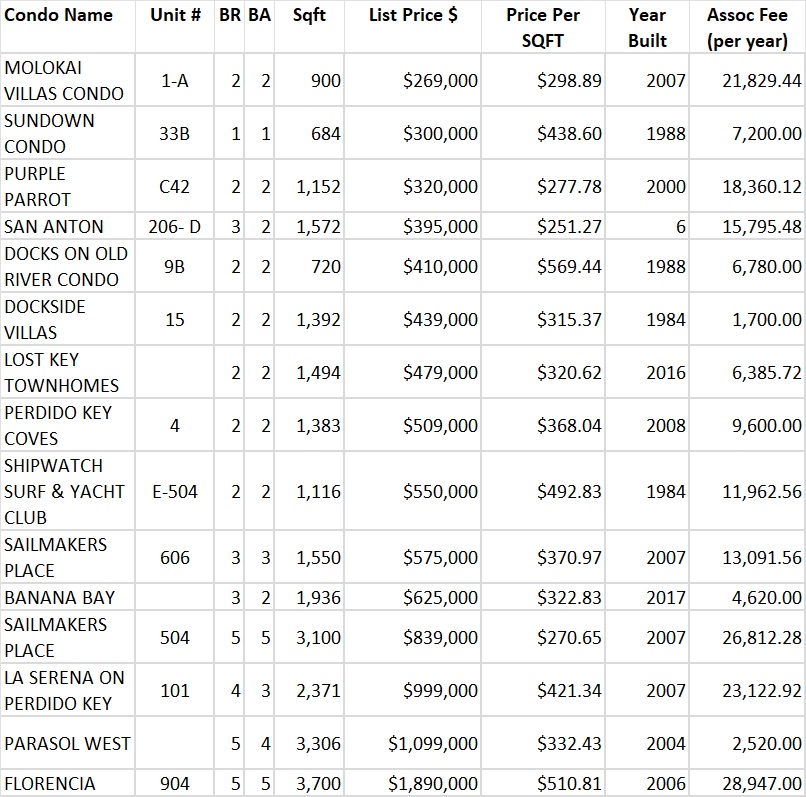Select BANANA BAY sqft value 1,936
Screen dimensions: 806x797
pos(318,598)
